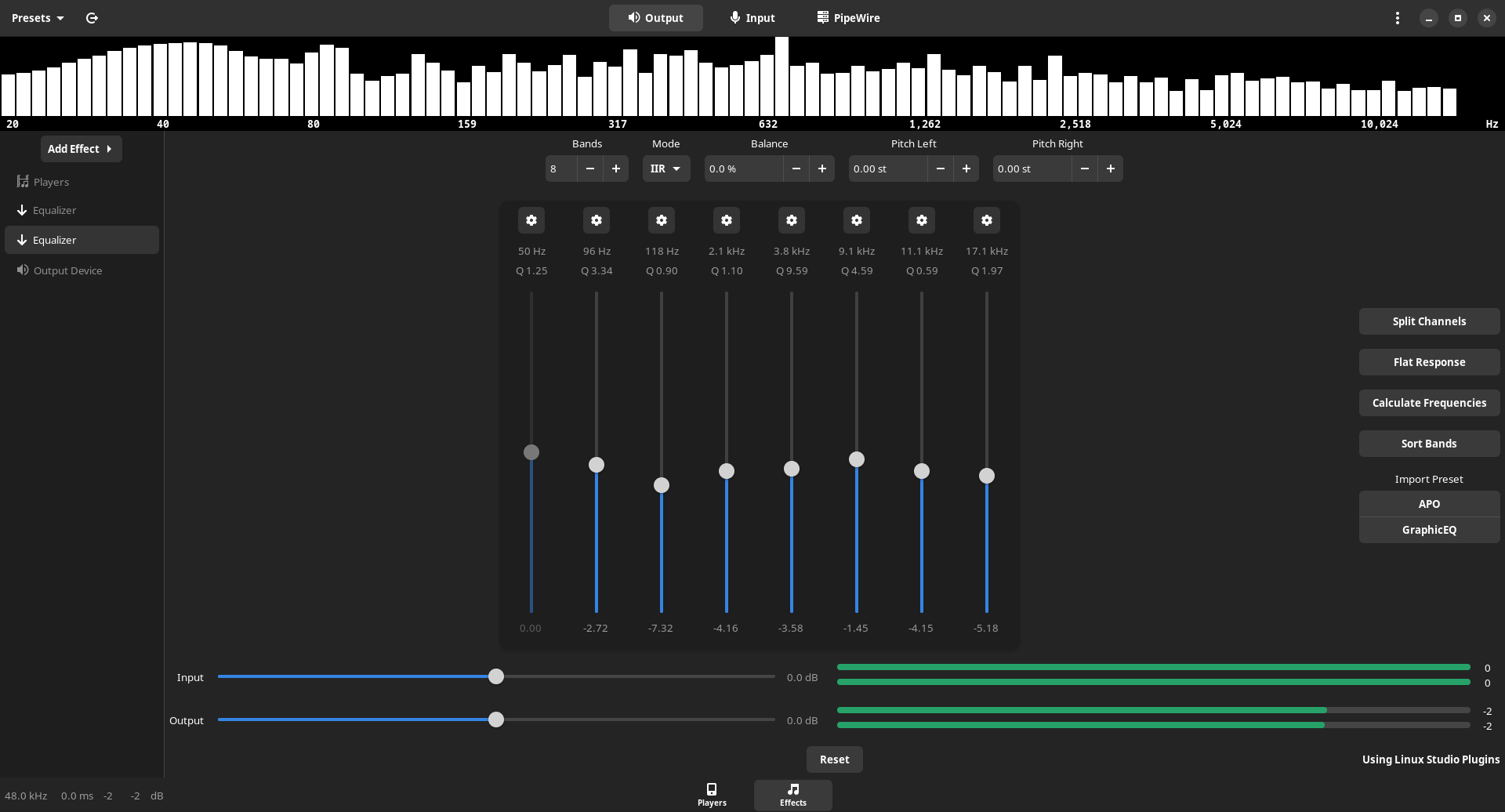Select the Effects view at bottom

(x=792, y=794)
